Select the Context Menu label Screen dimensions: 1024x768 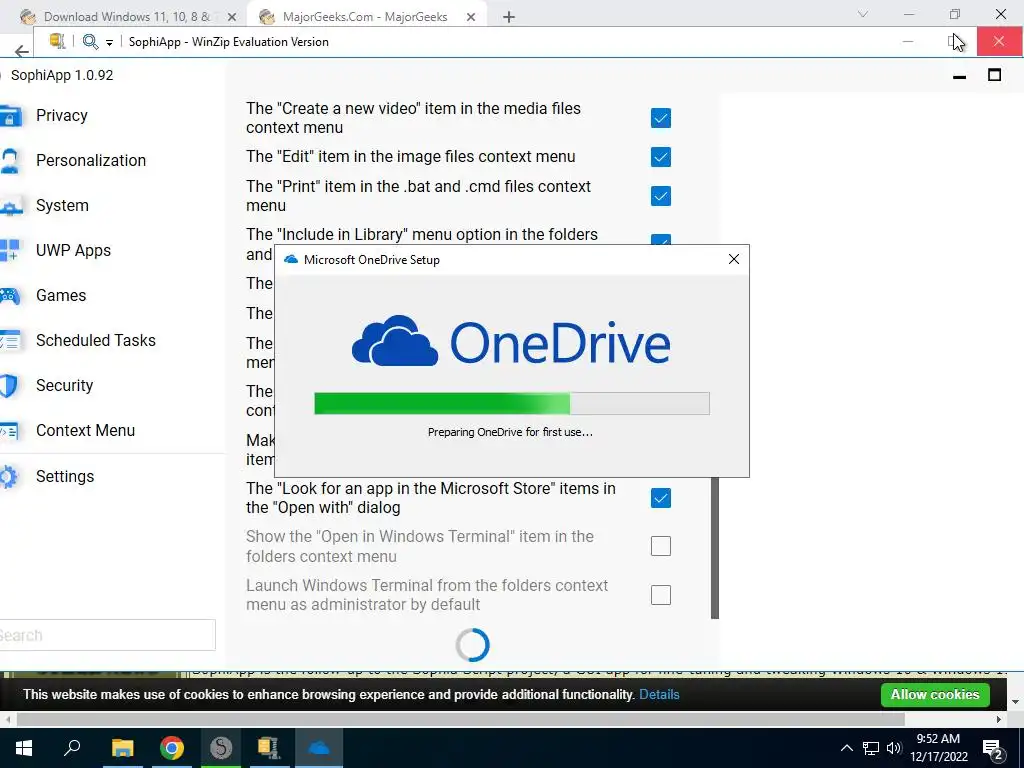click(x=85, y=431)
